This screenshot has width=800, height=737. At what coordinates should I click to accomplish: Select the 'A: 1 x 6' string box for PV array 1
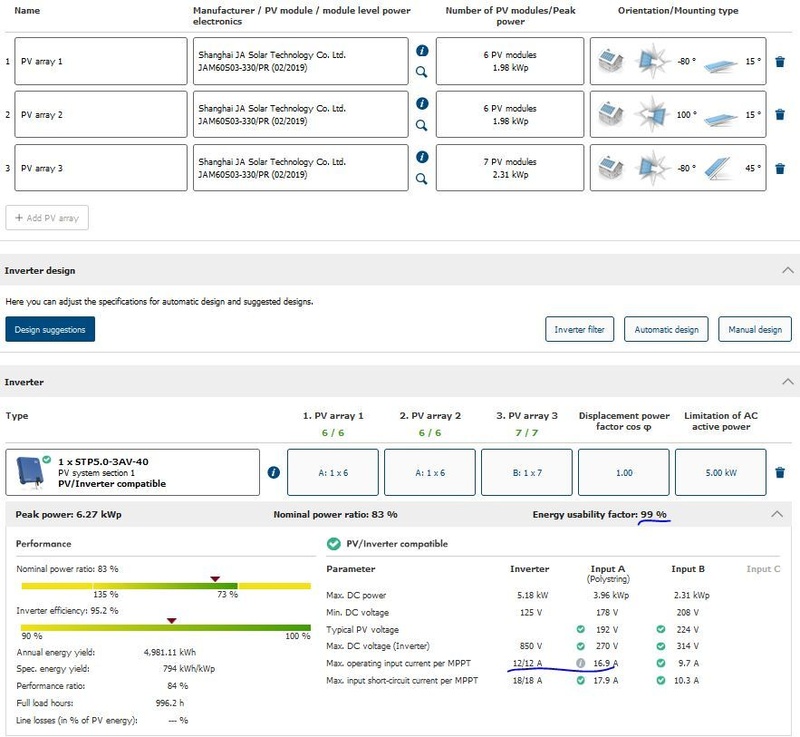point(332,472)
